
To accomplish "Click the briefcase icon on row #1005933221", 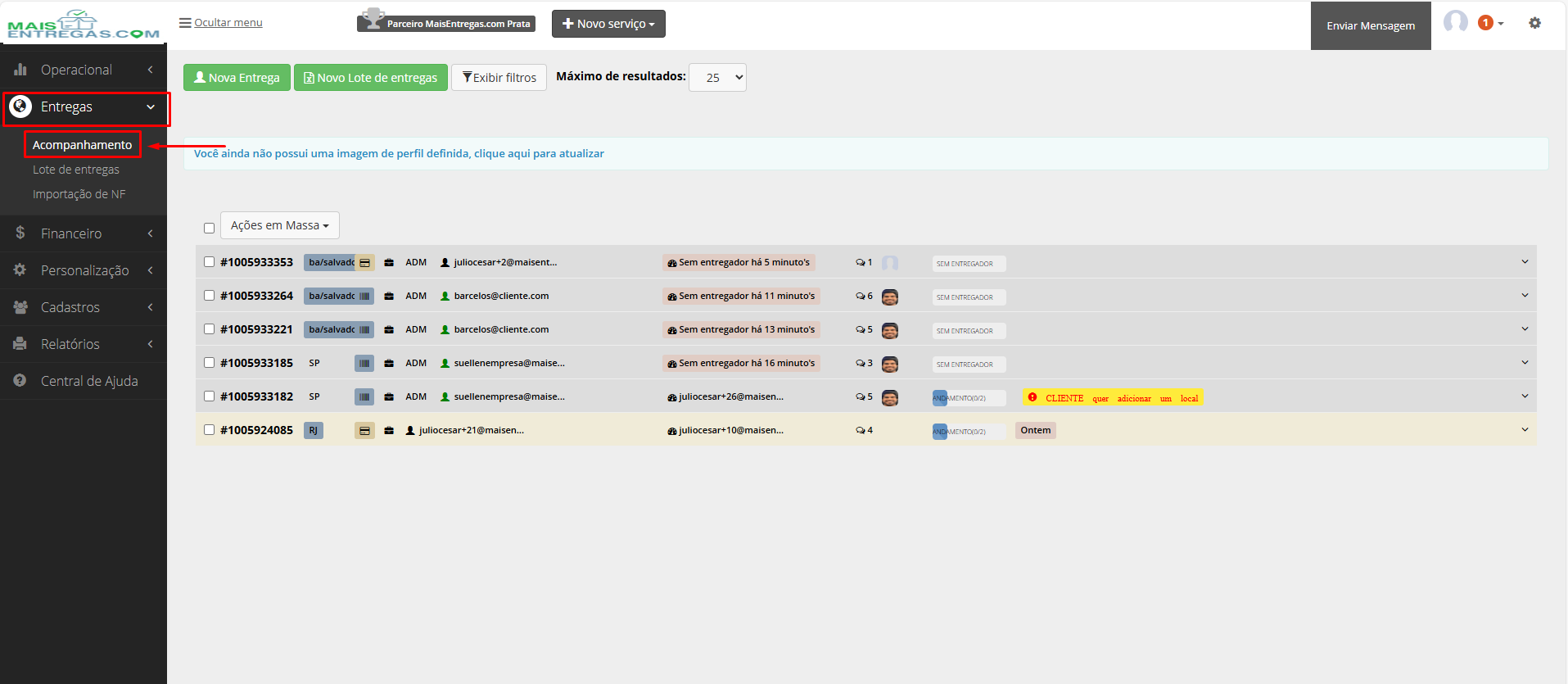I will click(389, 330).
